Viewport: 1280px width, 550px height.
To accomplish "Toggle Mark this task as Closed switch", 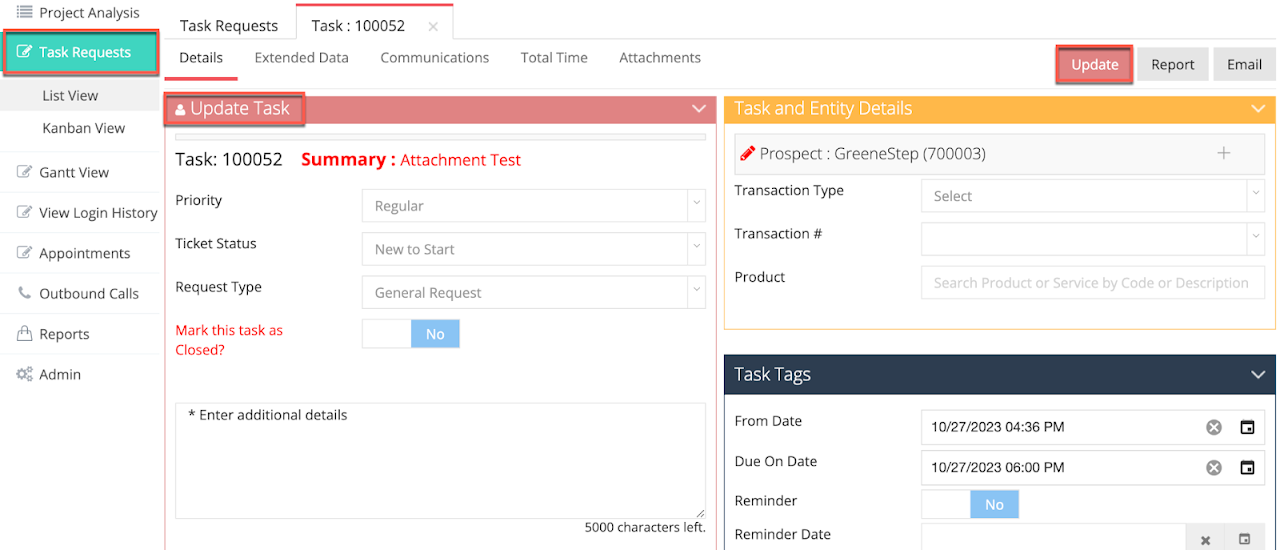I will (411, 334).
